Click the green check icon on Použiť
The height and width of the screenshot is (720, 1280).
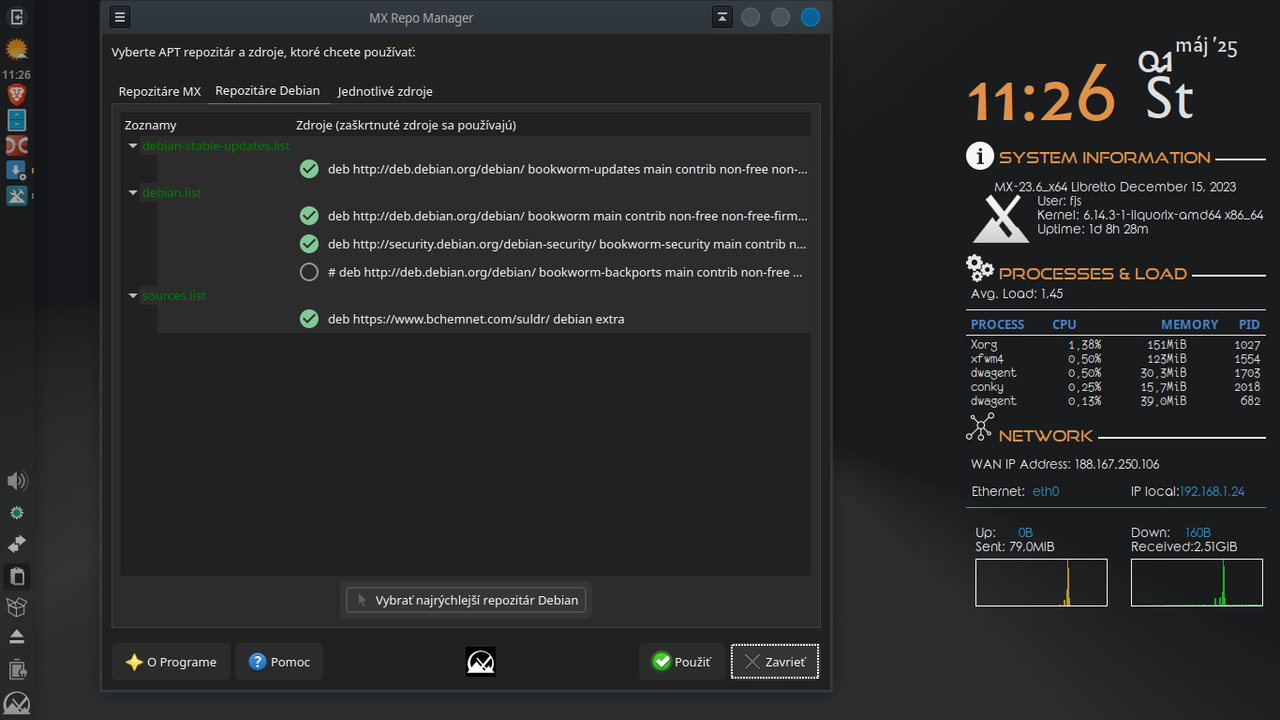661,662
